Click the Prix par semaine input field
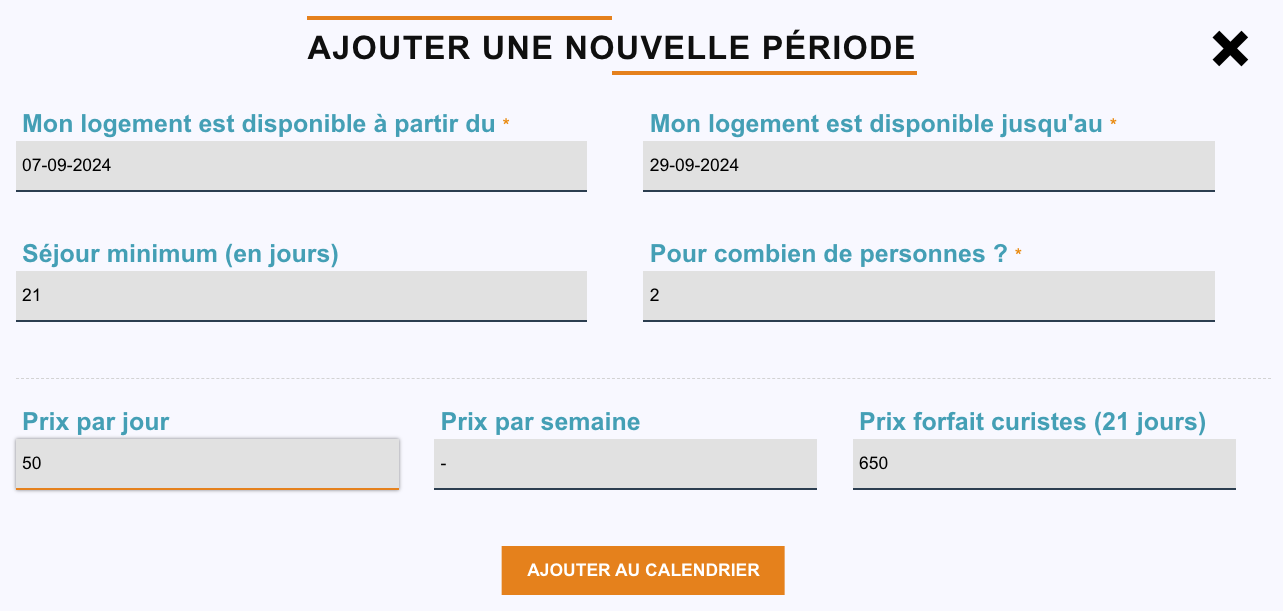The height and width of the screenshot is (611, 1283). click(x=625, y=463)
